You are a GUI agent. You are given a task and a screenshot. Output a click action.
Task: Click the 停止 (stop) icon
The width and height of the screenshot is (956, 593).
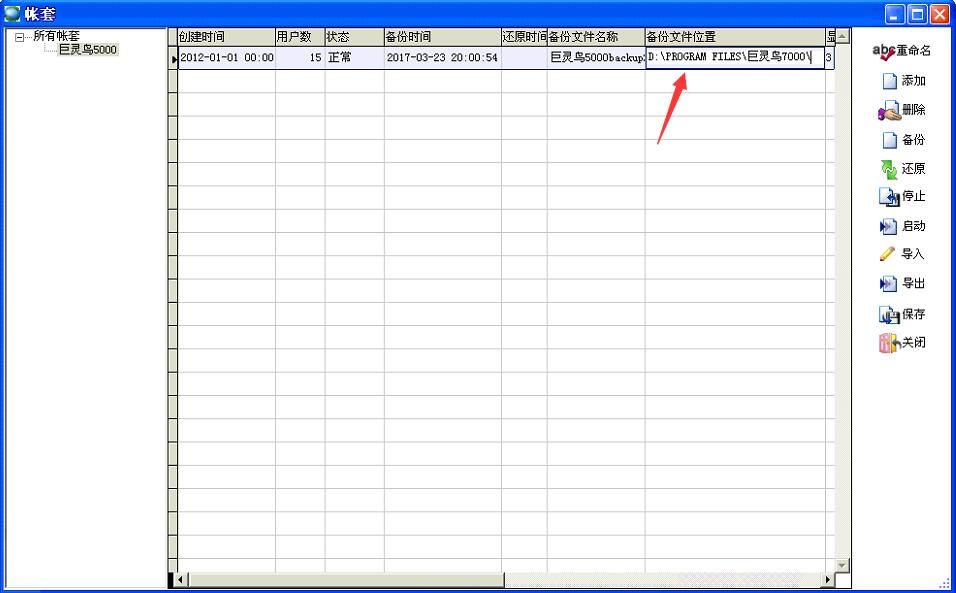tap(888, 198)
